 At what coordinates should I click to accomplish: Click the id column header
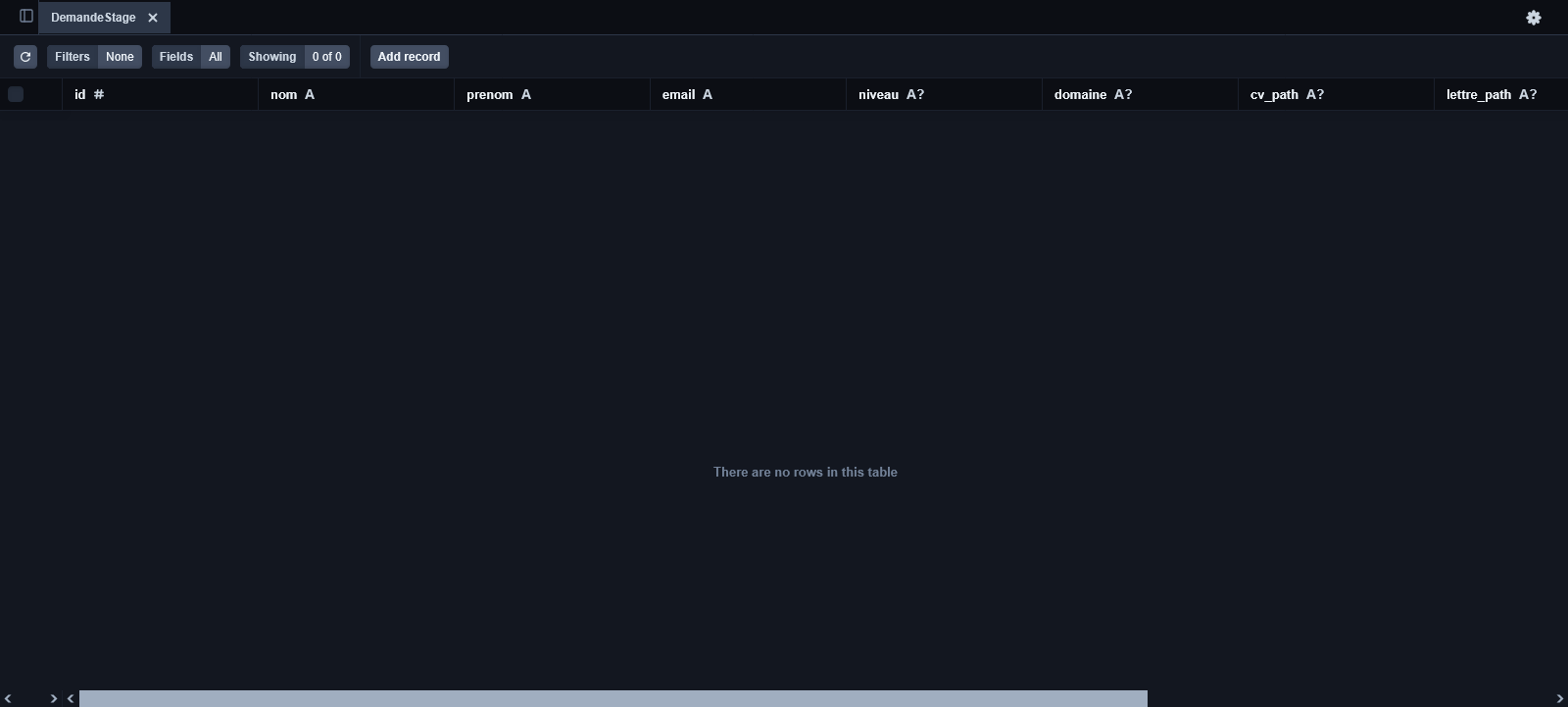pos(161,94)
